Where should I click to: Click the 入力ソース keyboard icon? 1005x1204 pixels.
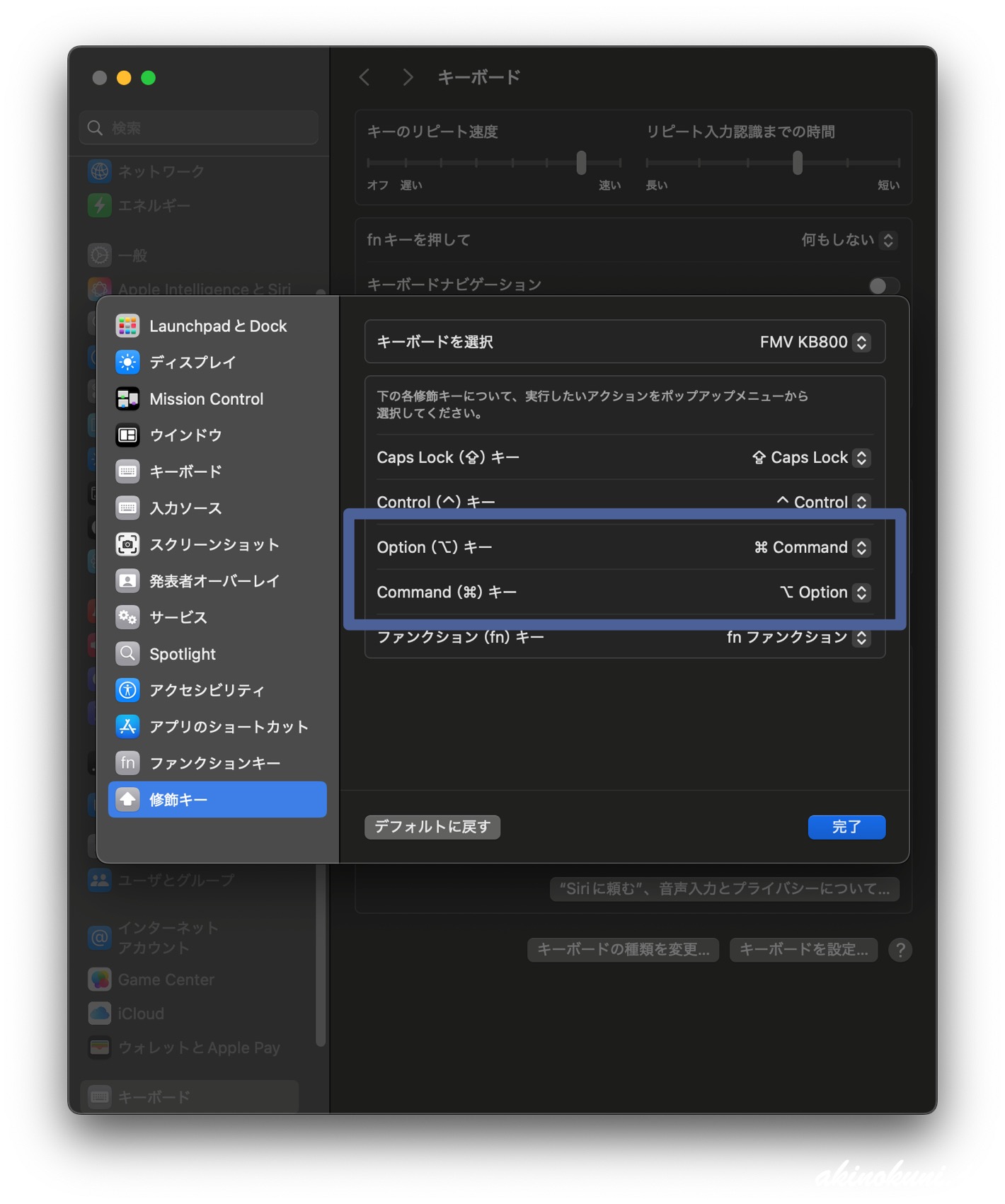click(x=127, y=508)
